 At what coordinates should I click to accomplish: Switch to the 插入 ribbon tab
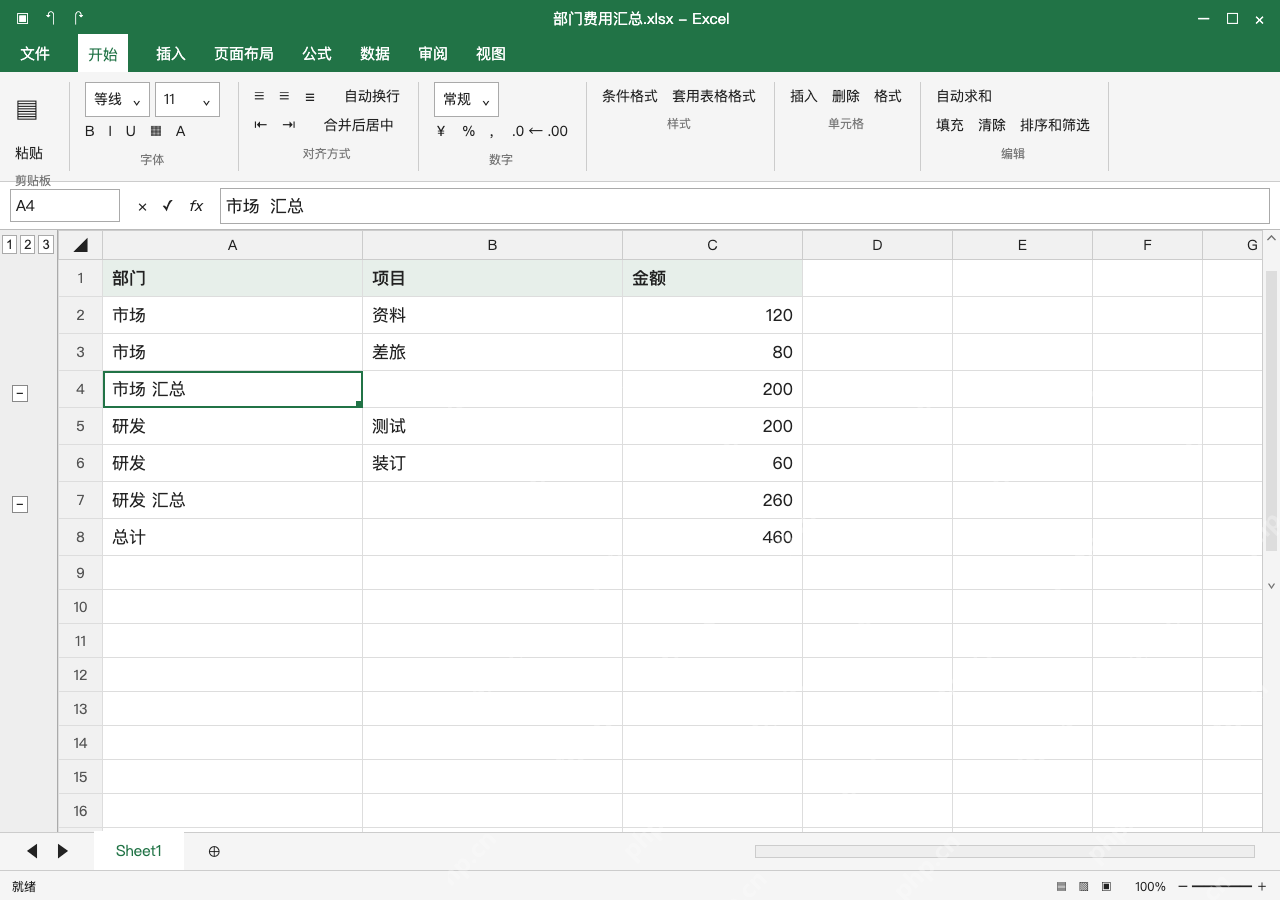click(x=171, y=54)
